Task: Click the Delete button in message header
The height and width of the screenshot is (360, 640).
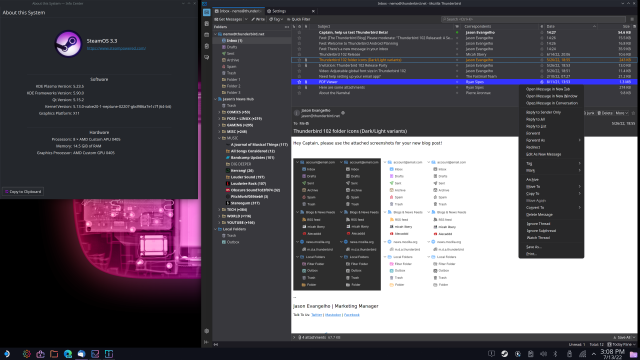Action: coord(605,113)
